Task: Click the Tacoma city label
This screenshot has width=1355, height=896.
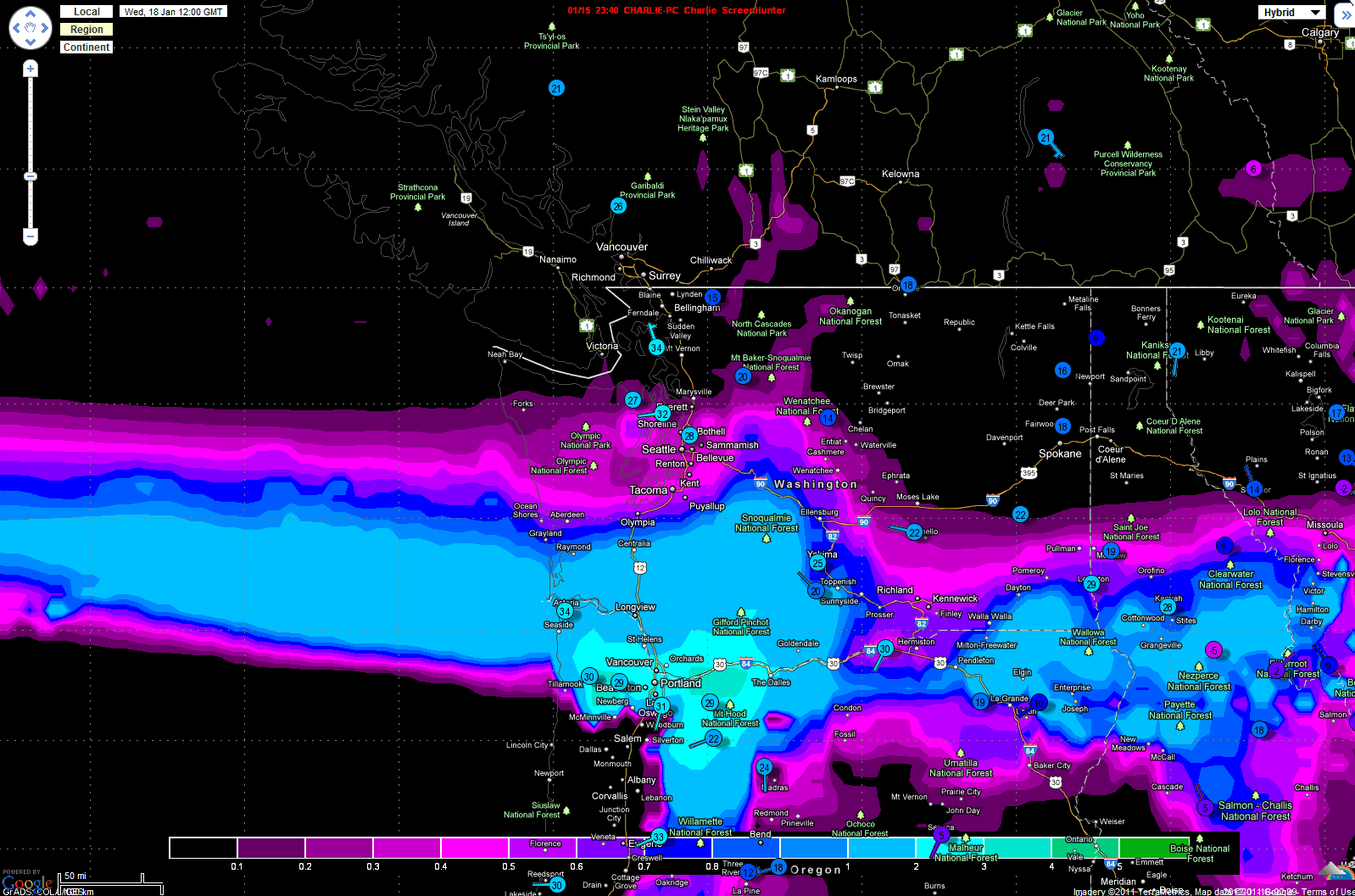Action: point(648,490)
